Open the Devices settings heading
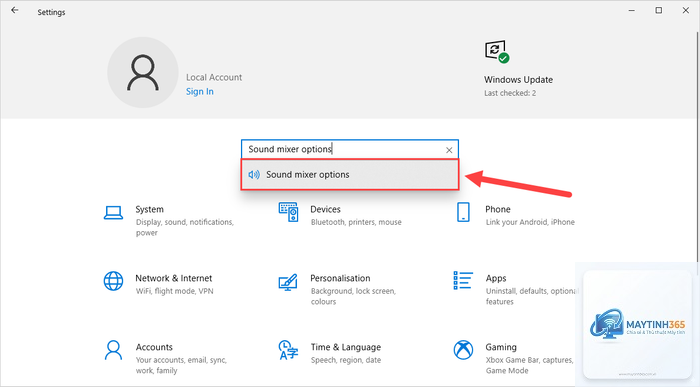 tap(325, 209)
